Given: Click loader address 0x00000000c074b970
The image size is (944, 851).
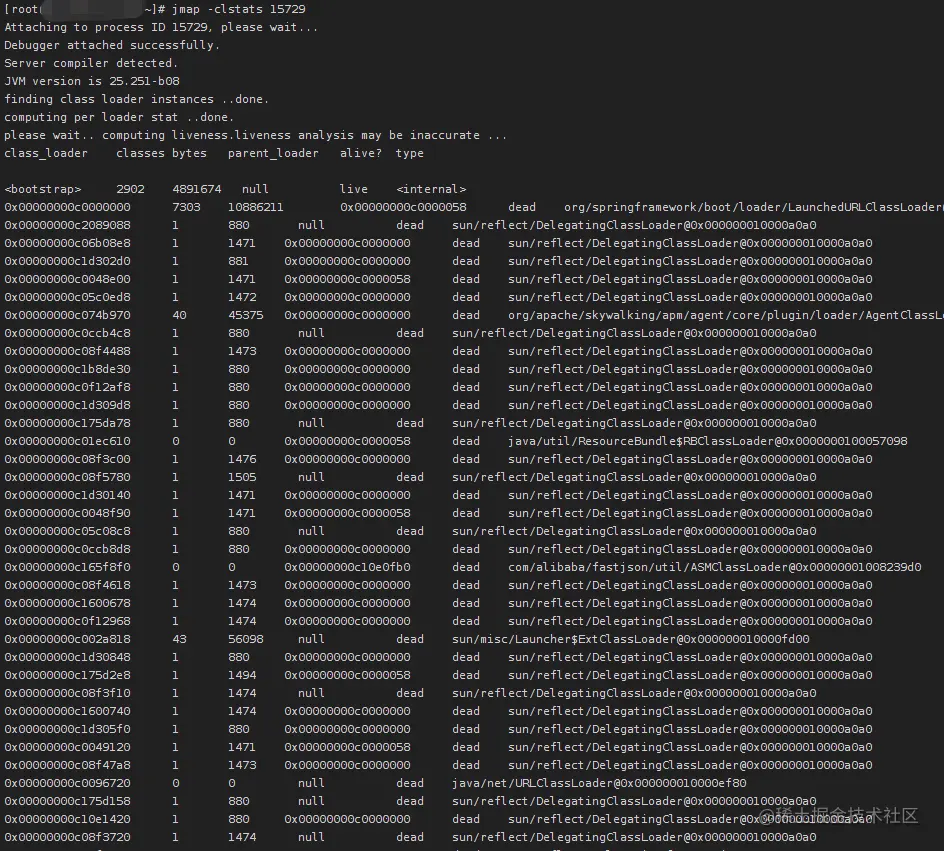Looking at the screenshot, I should coord(67,315).
